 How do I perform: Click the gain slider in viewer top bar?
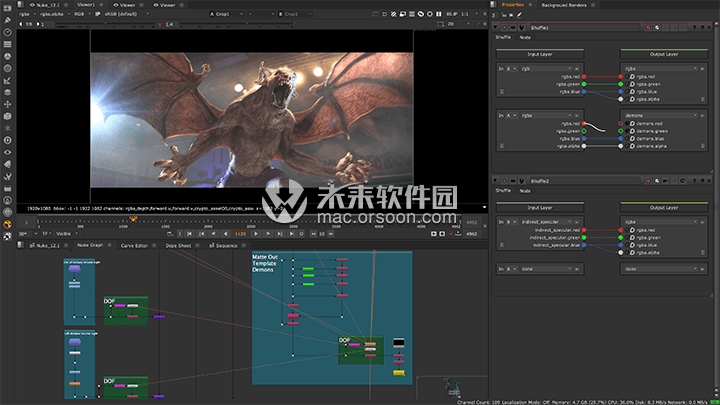[x=104, y=24]
